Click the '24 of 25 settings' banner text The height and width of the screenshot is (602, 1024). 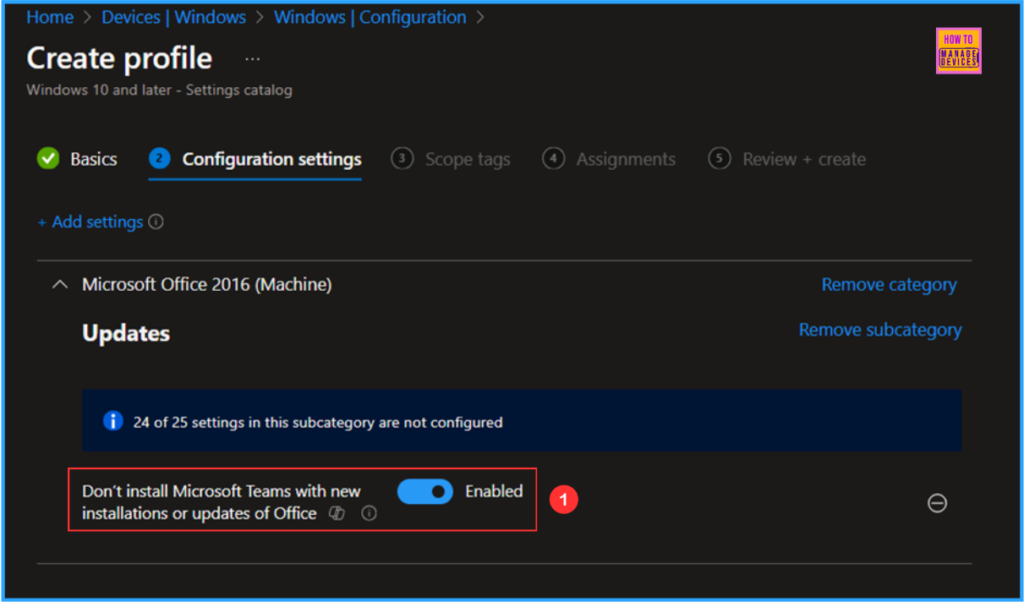[318, 422]
